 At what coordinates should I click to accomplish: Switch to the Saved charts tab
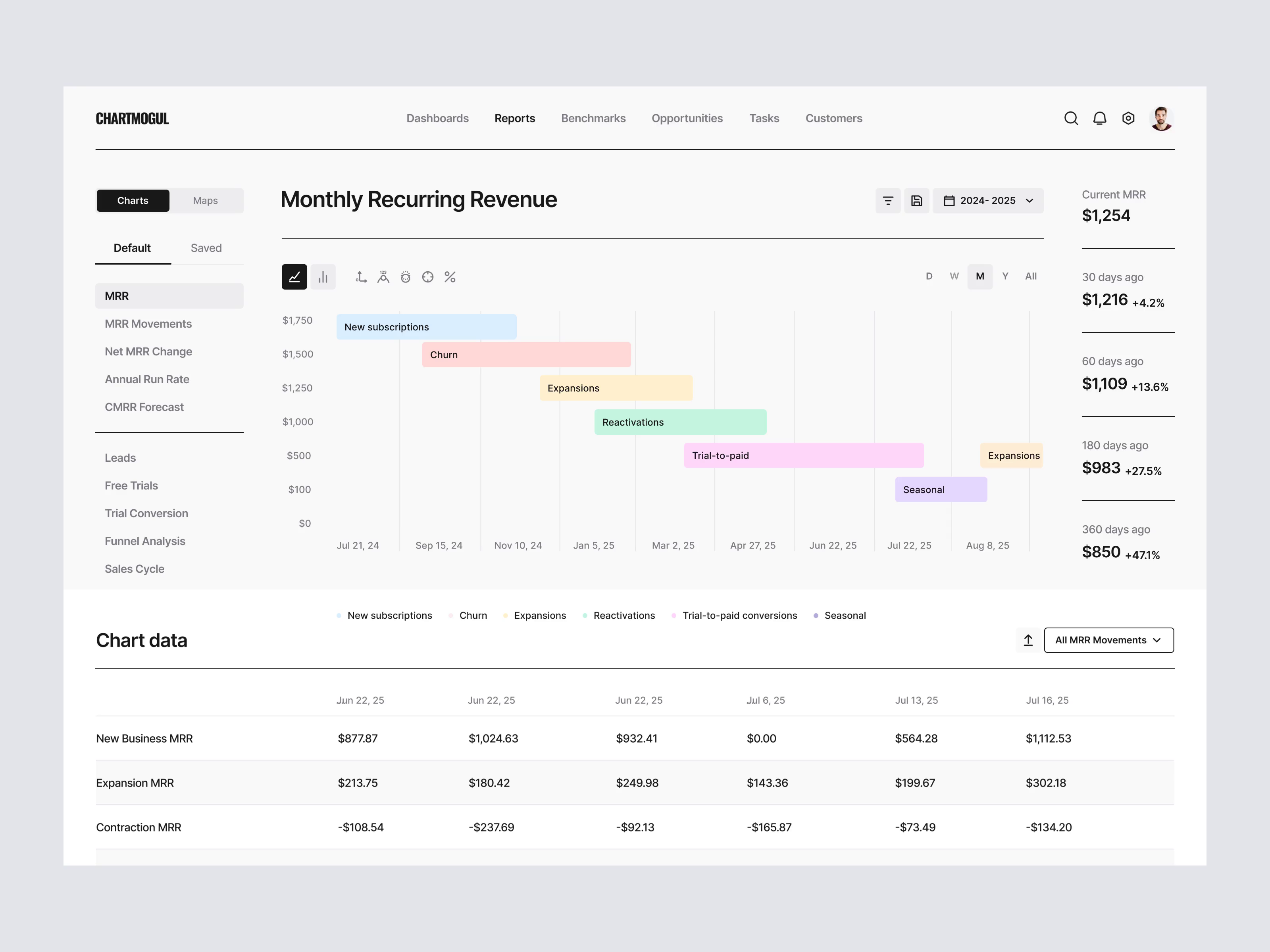point(206,248)
